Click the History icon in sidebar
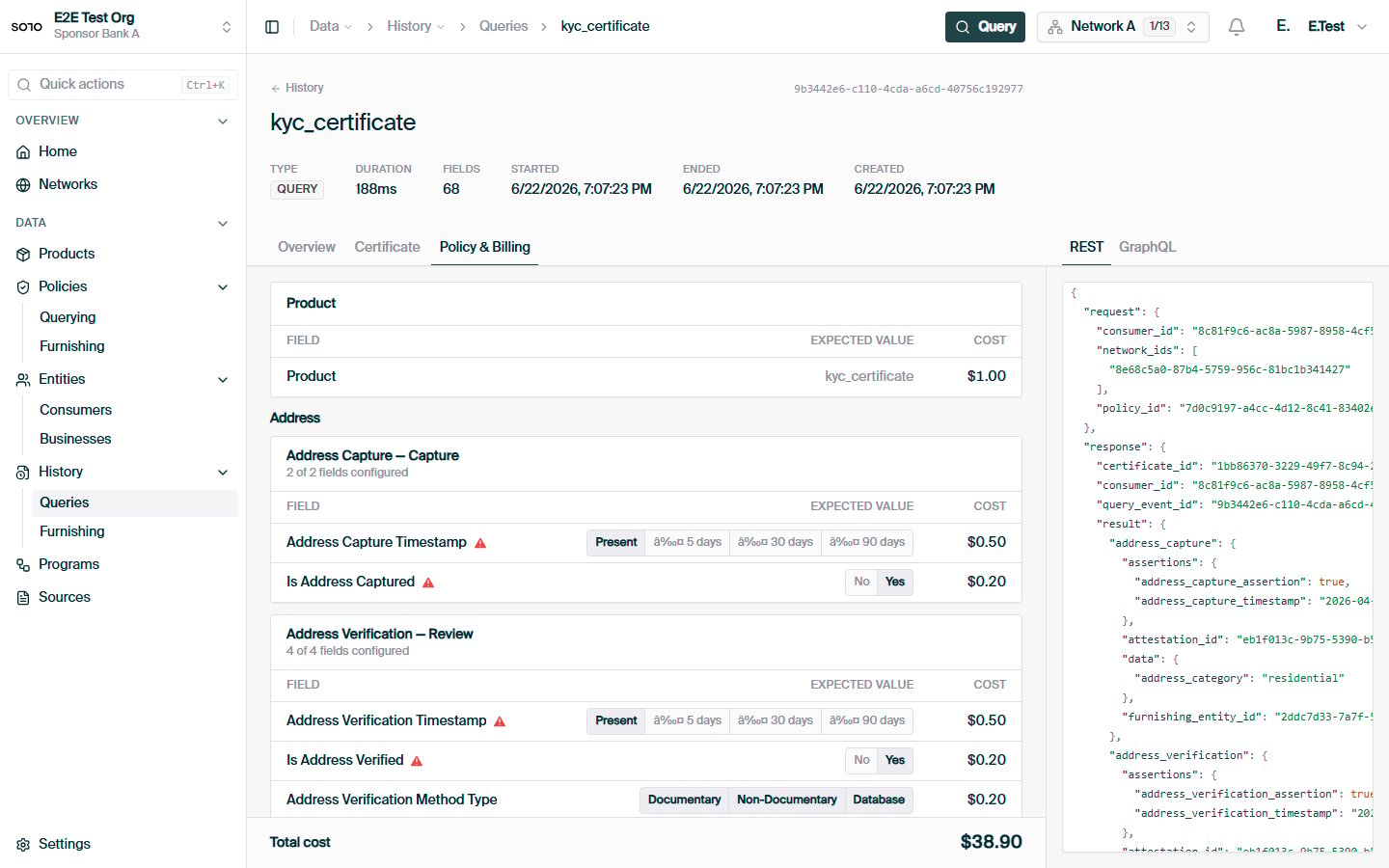The height and width of the screenshot is (868, 1389). (x=23, y=473)
